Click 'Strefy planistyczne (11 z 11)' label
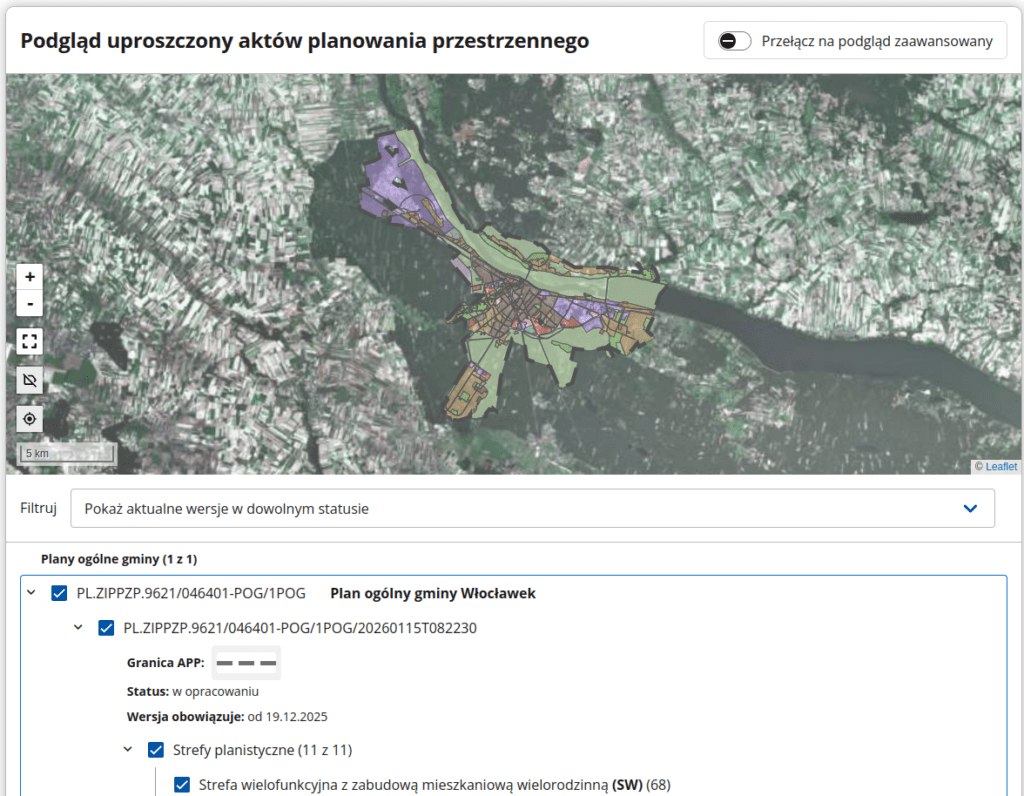This screenshot has width=1024, height=796. pos(262,750)
